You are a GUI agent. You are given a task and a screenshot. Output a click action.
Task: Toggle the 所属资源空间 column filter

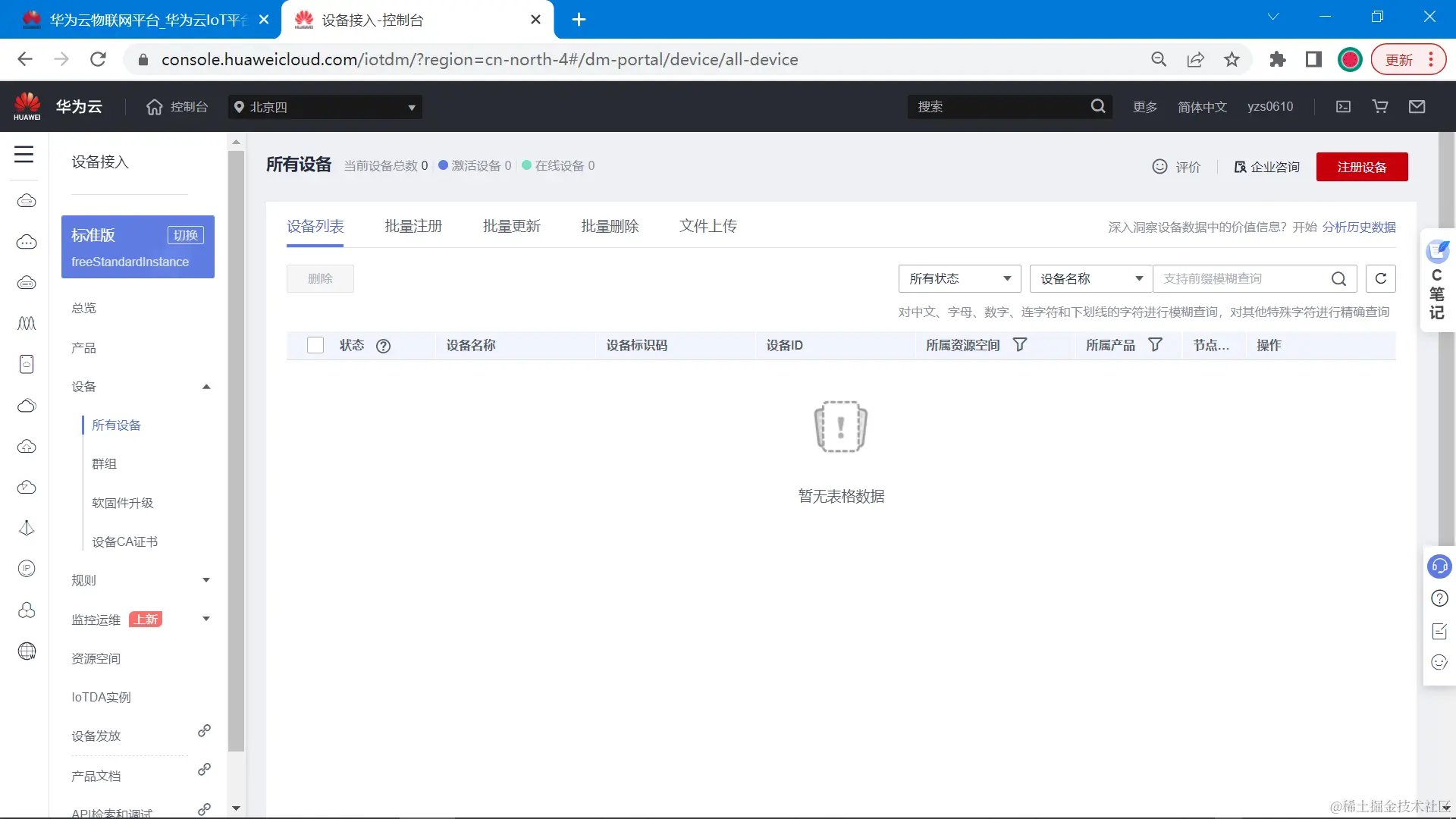click(1020, 344)
